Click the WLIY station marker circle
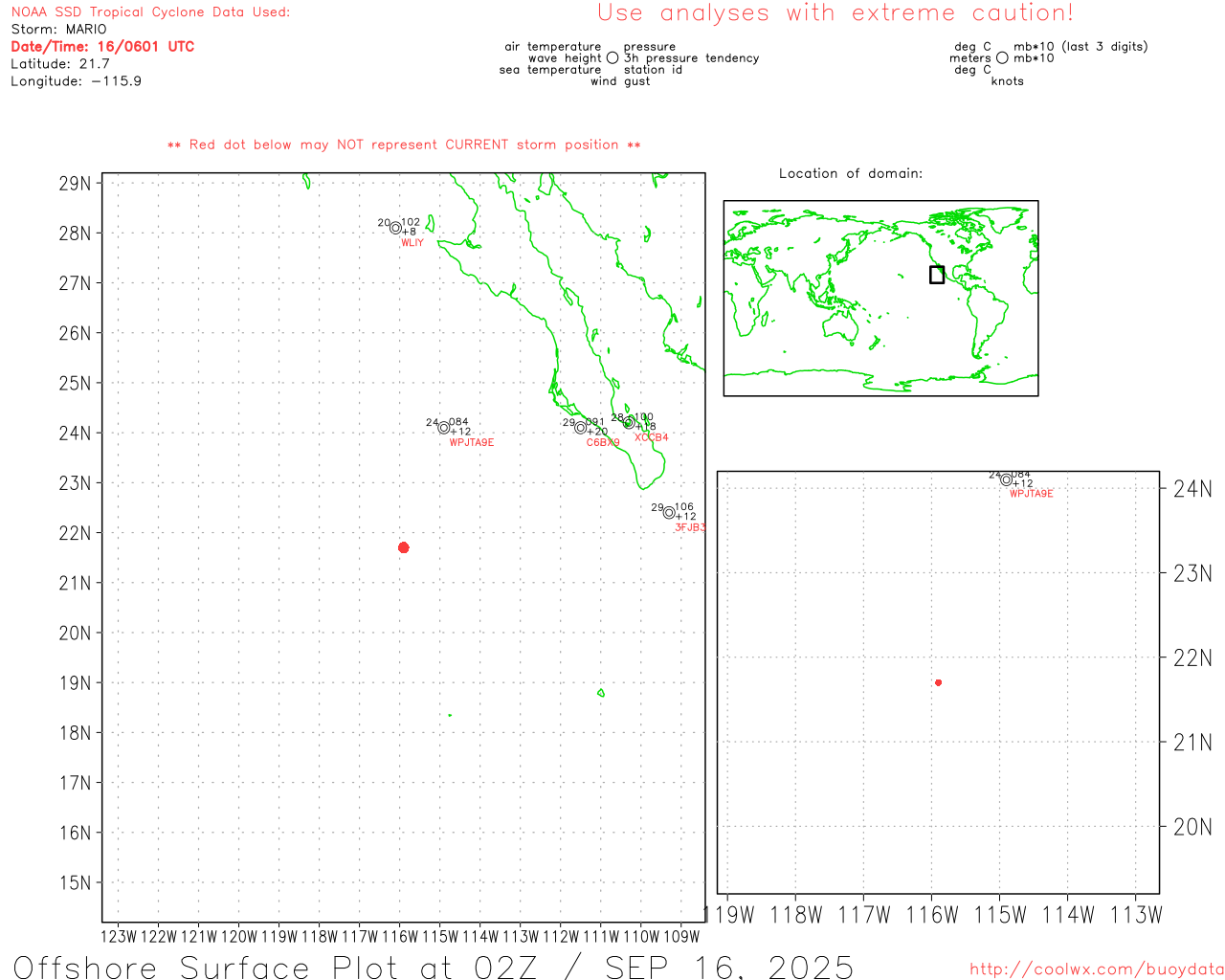Screen dimensions: 1225x980 coord(395,228)
